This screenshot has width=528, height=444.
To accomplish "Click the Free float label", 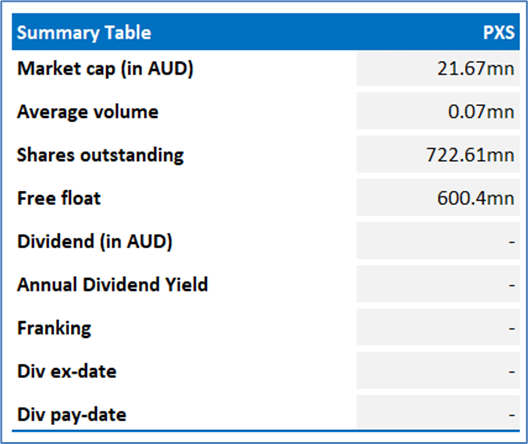I will tap(59, 198).
